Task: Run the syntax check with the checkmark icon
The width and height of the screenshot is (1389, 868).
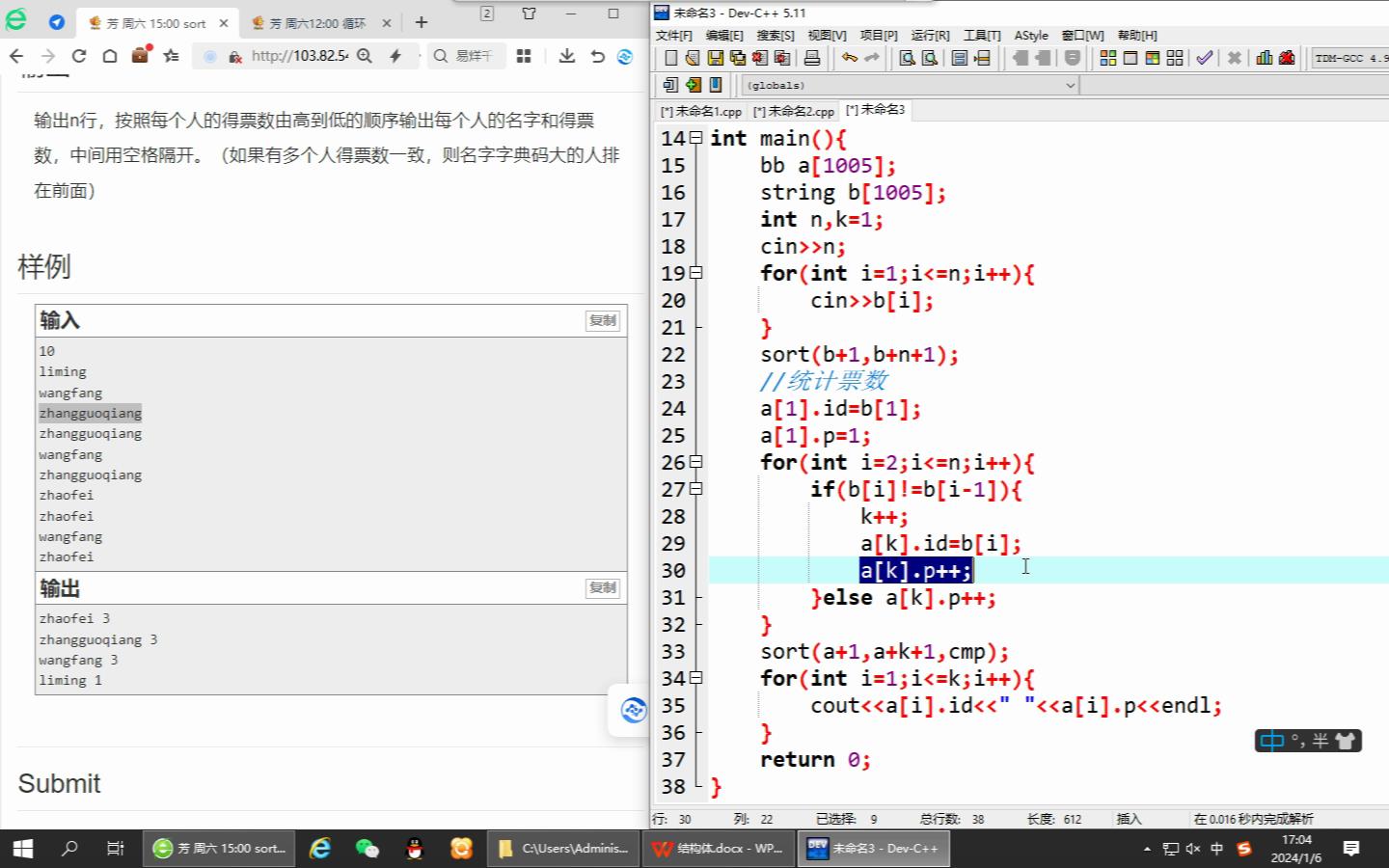Action: pos(1205,58)
